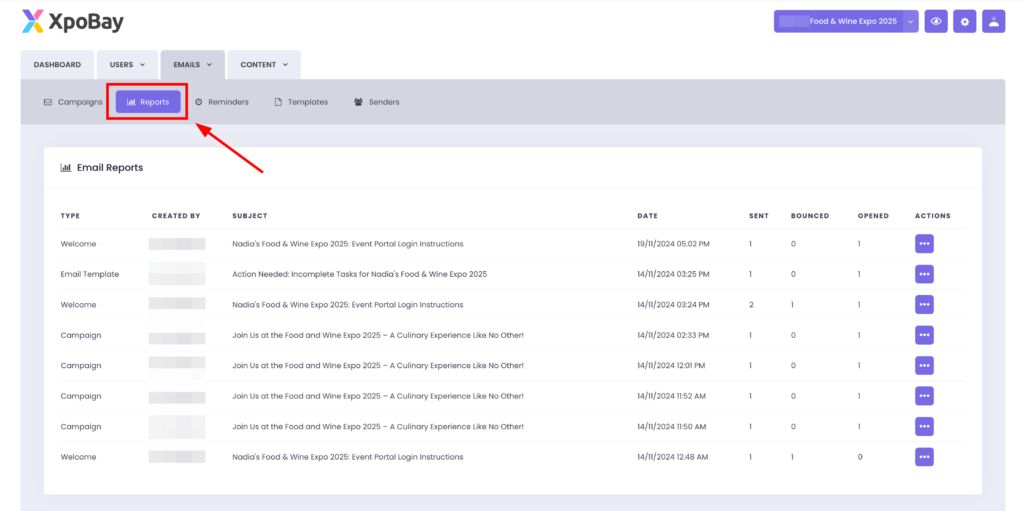The height and width of the screenshot is (511, 1024).
Task: Click the XpoBay logo
Action: (73, 21)
